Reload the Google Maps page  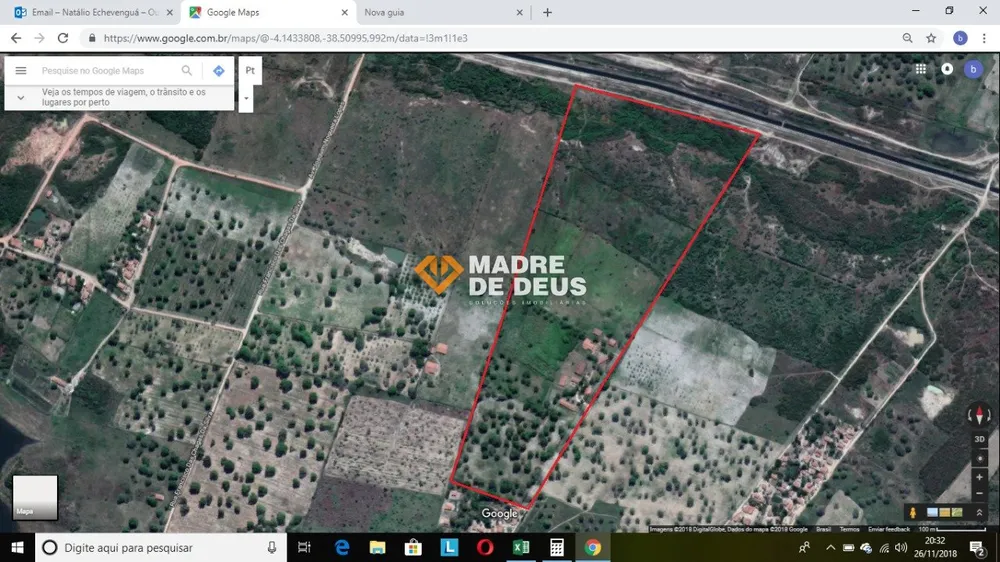click(62, 38)
